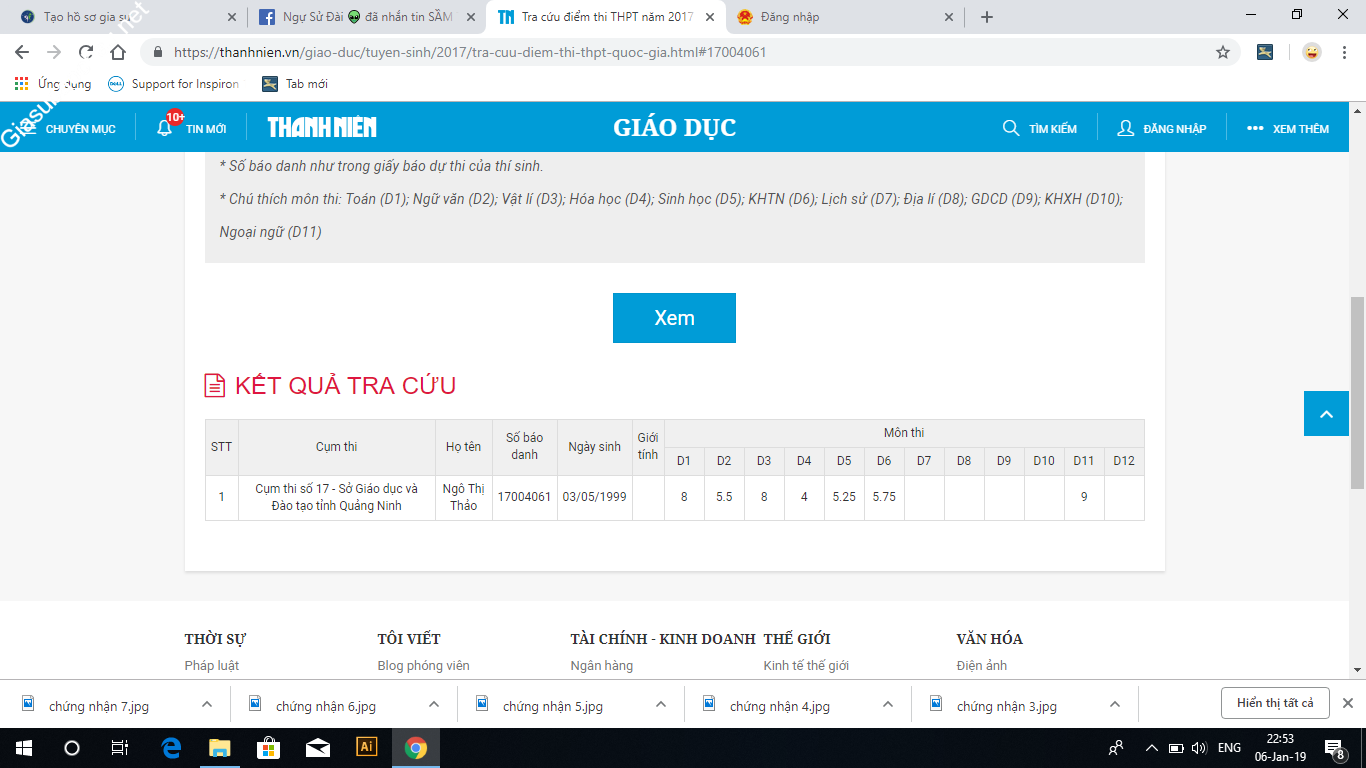Screen dimensions: 1366x768
Task: Reload the page in Chrome
Action: (x=86, y=52)
